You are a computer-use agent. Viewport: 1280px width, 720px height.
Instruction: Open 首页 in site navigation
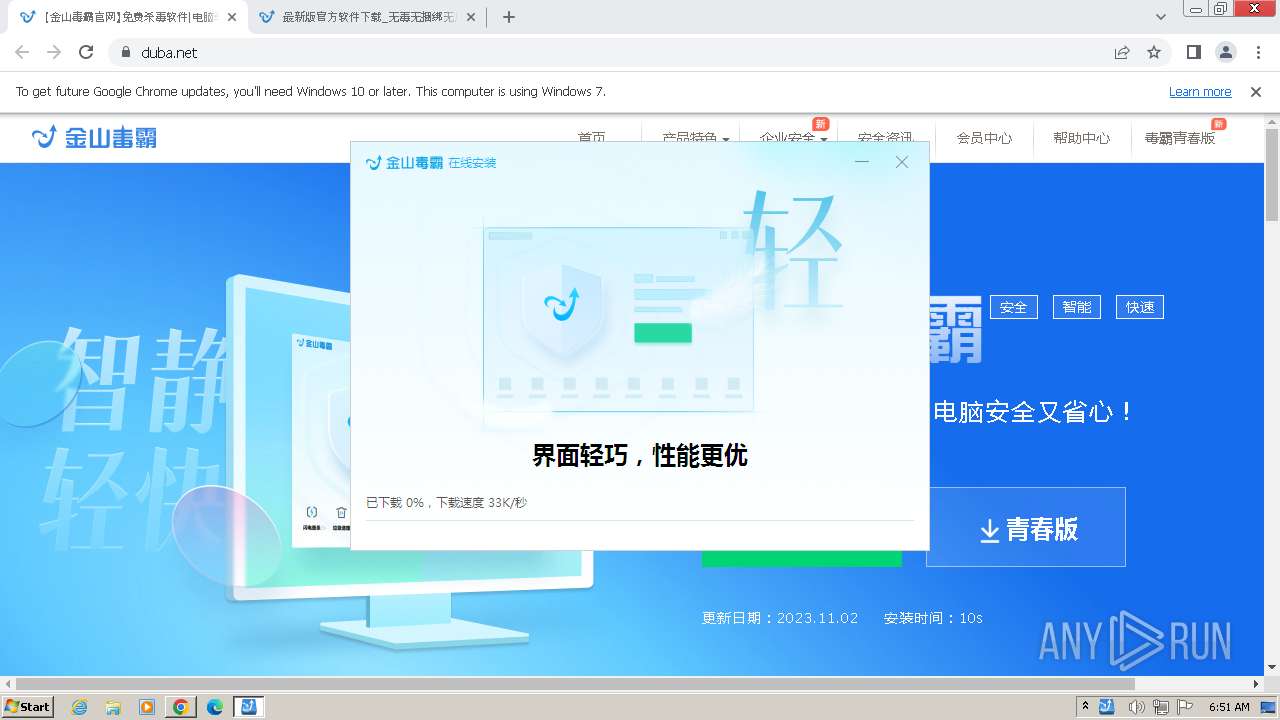(592, 138)
